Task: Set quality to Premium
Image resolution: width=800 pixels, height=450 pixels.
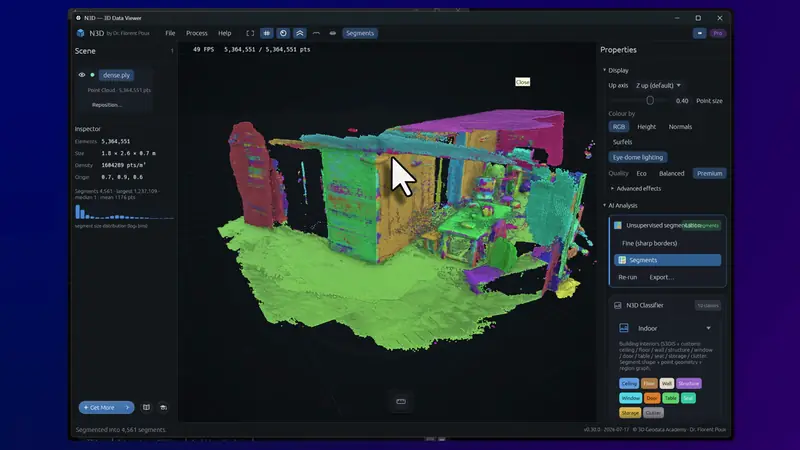Action: pos(709,173)
